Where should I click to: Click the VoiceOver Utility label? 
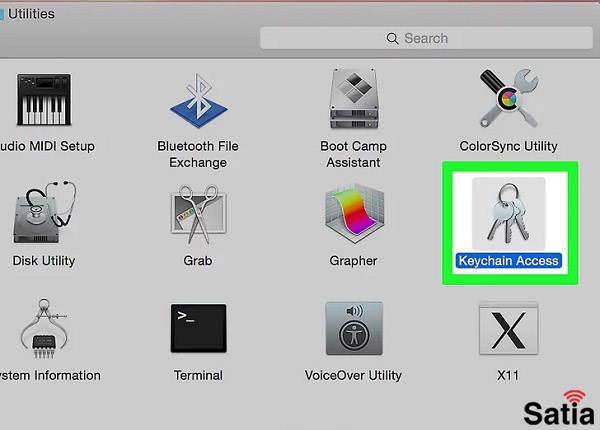(354, 375)
